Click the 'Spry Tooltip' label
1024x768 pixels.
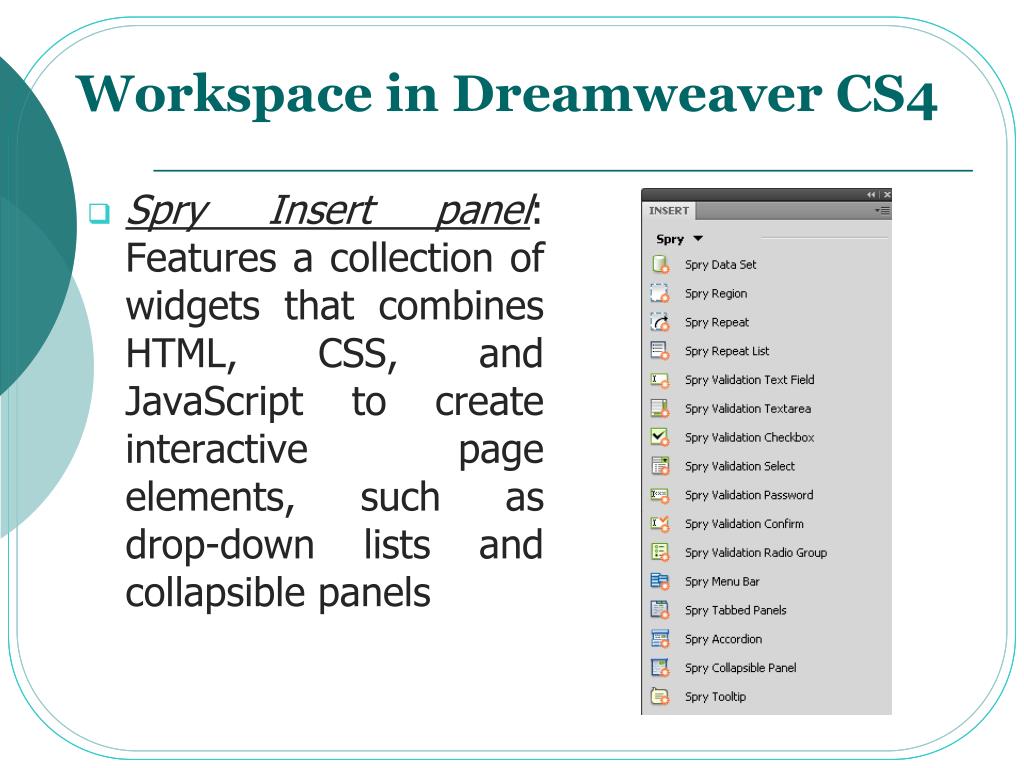(x=715, y=696)
